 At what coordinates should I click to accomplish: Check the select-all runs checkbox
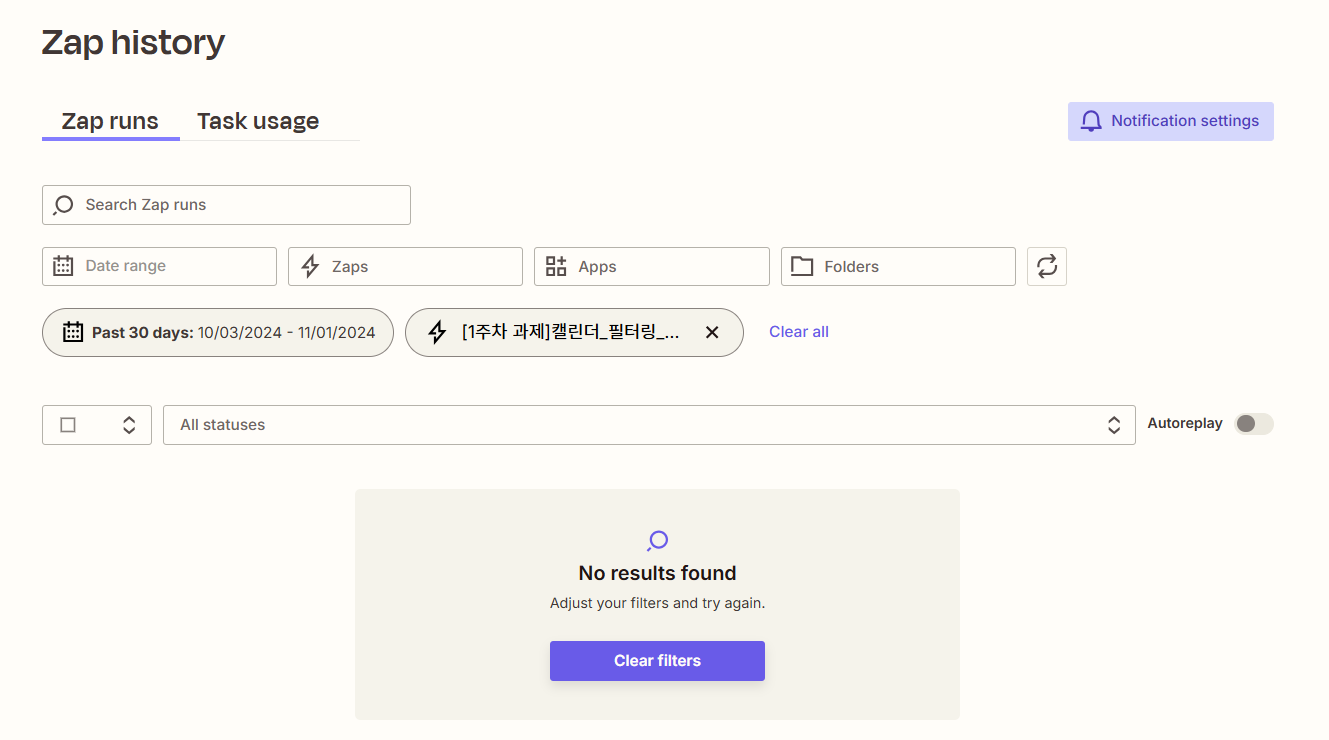pos(68,425)
